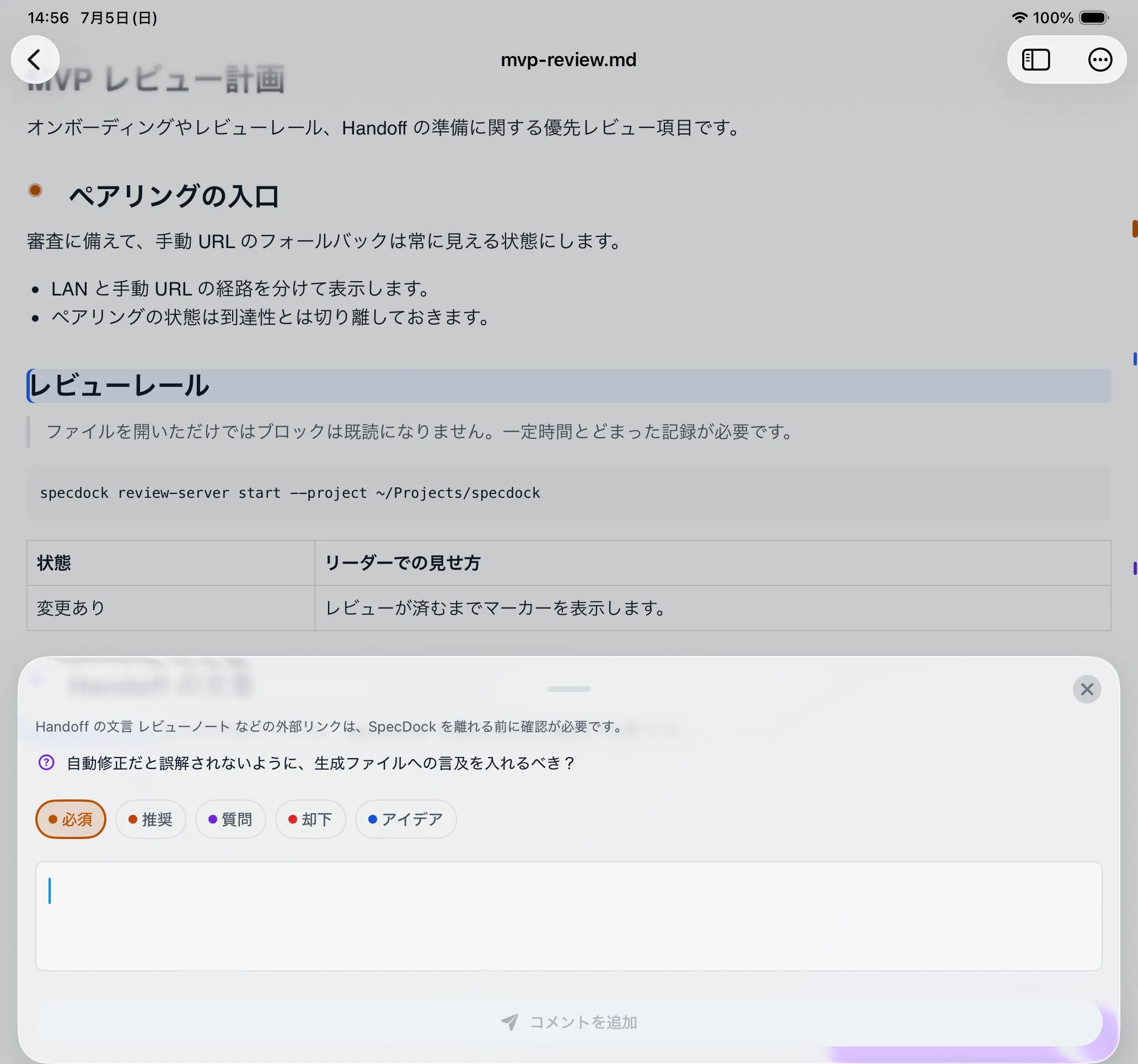Tap the orange marker beside ペアリングの入口
Screen dimensions: 1138x1064
pos(35,190)
